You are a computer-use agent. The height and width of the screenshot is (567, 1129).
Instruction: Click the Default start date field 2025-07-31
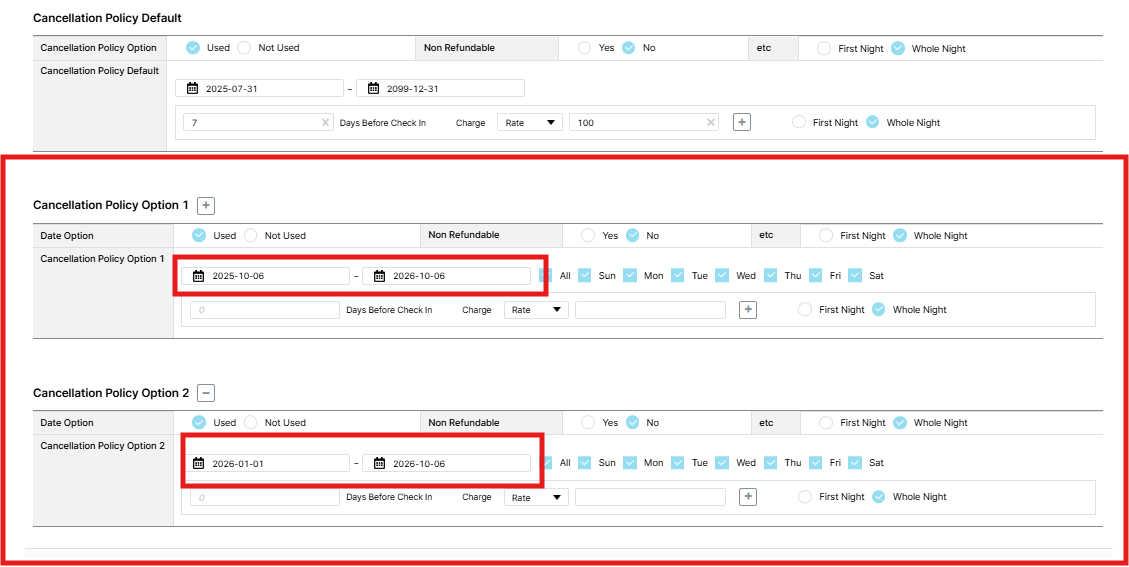click(x=259, y=89)
